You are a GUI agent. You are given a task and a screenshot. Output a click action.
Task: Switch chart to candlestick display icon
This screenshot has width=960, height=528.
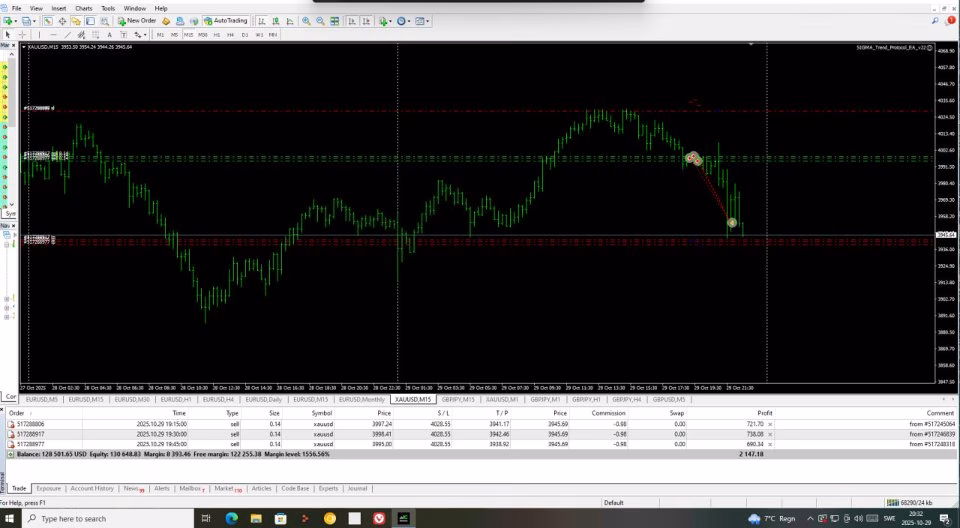276,21
